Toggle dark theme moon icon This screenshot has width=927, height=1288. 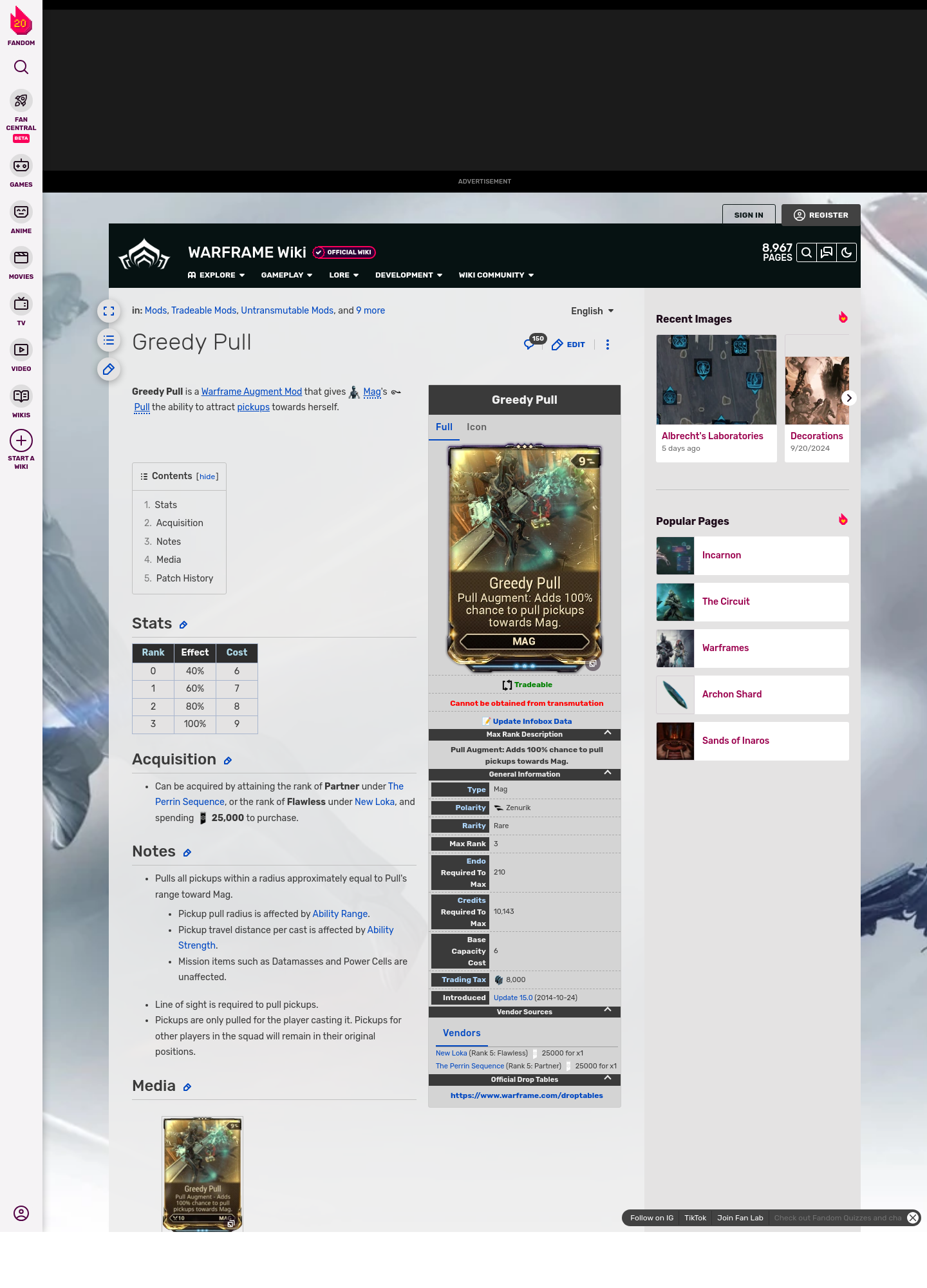pyautogui.click(x=847, y=252)
